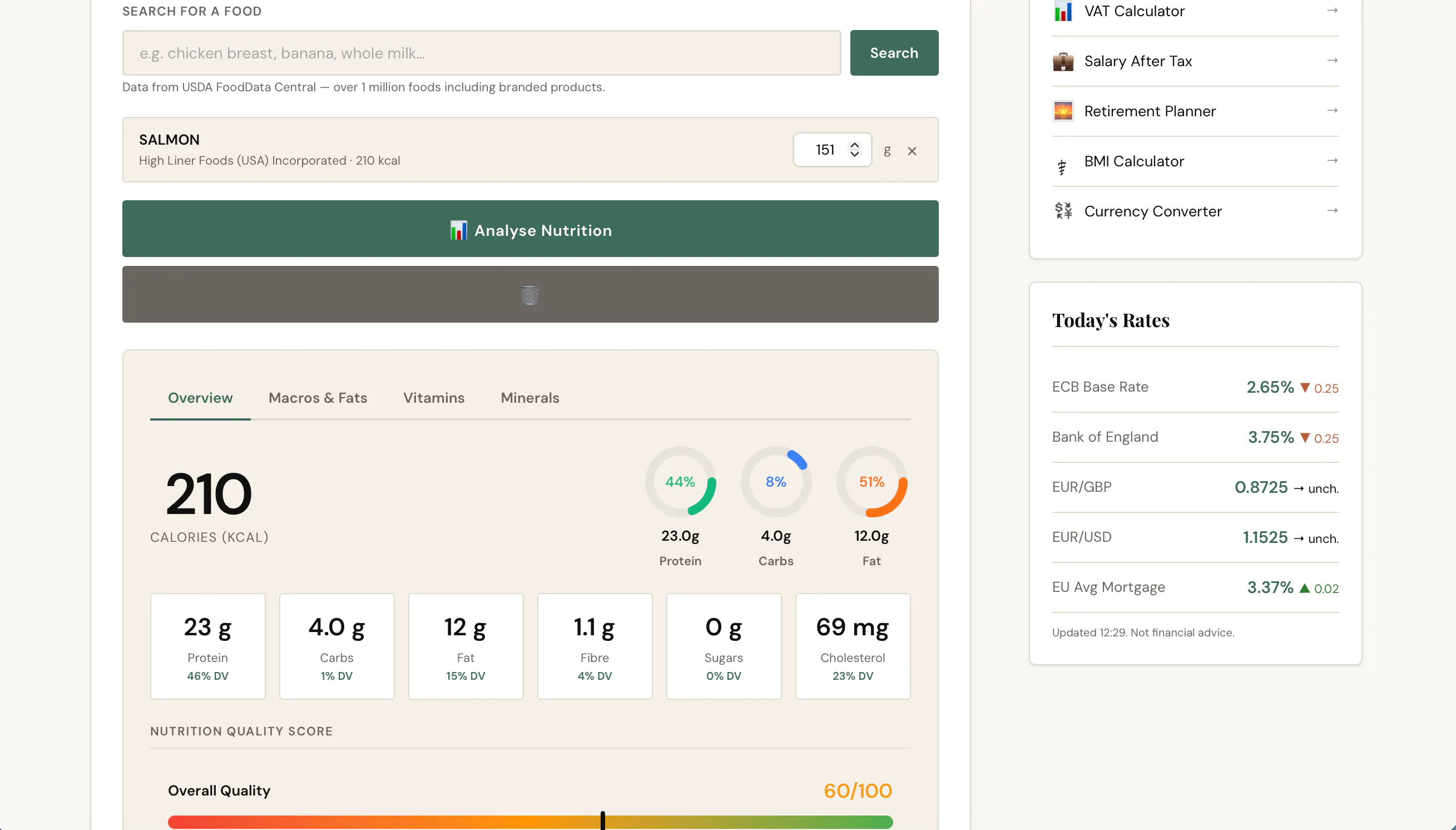Click the arrow next to Currency Converter

tap(1332, 211)
